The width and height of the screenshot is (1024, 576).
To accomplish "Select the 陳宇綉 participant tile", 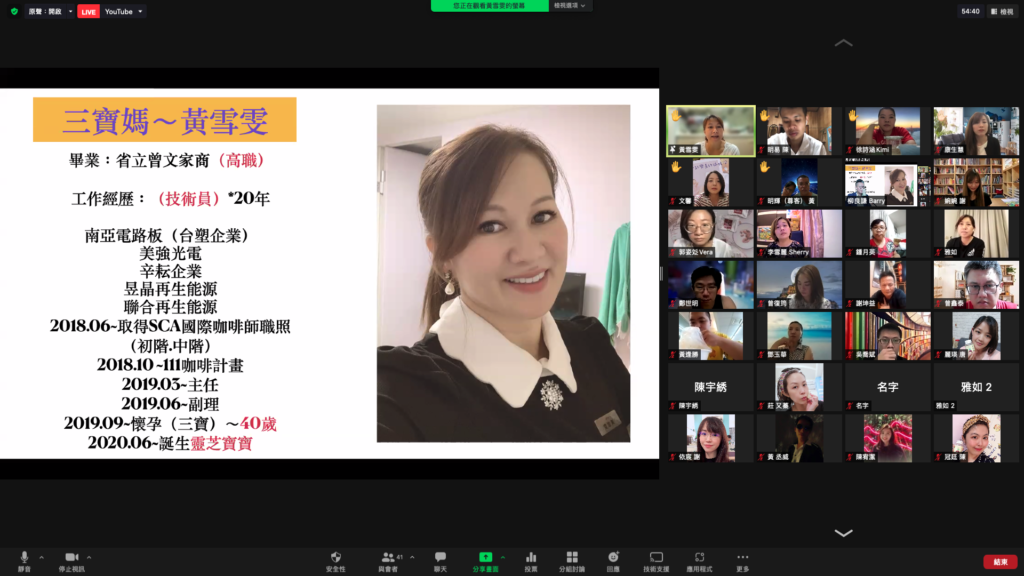I will click(x=711, y=386).
